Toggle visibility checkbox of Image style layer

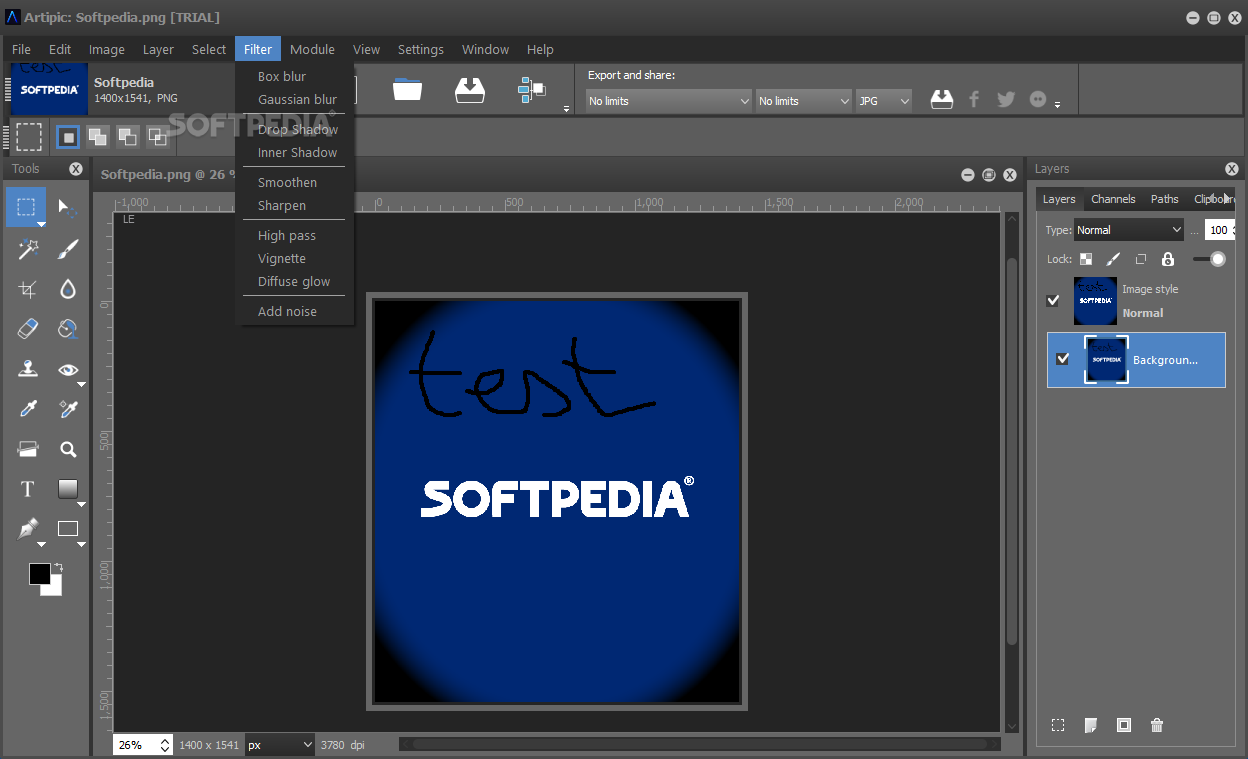(x=1053, y=300)
